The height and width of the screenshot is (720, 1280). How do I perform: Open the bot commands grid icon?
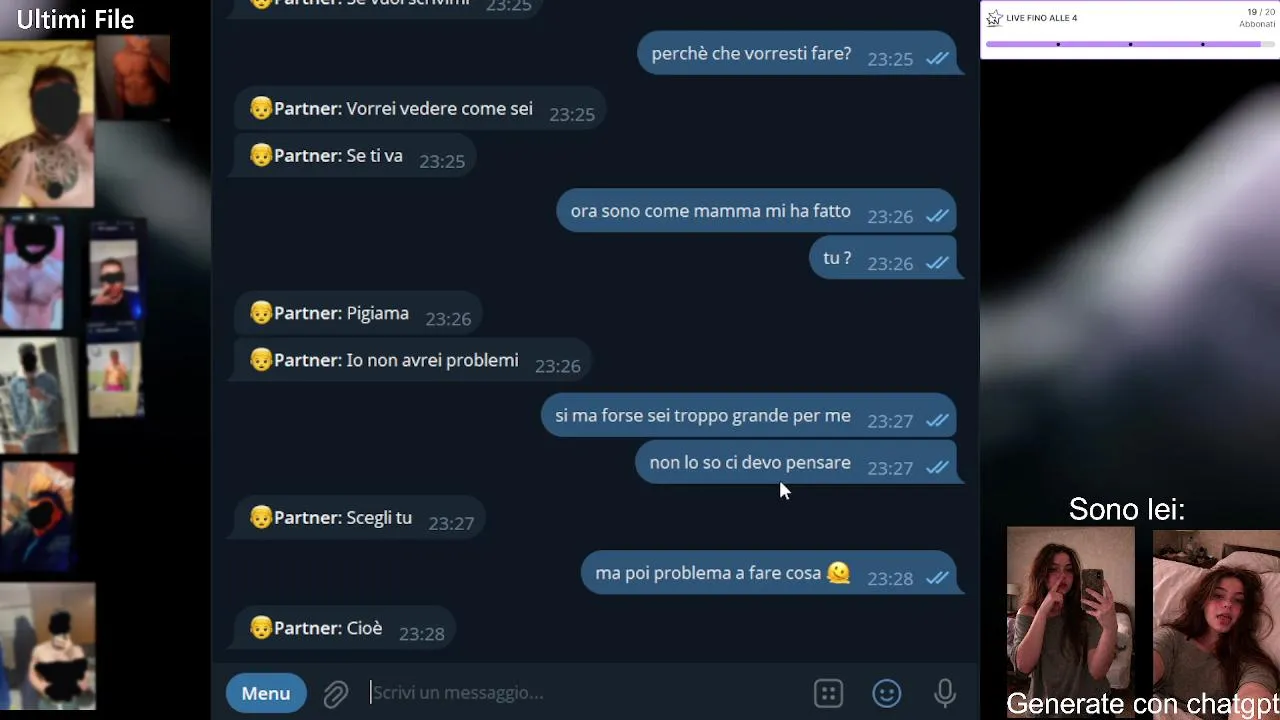click(x=828, y=693)
